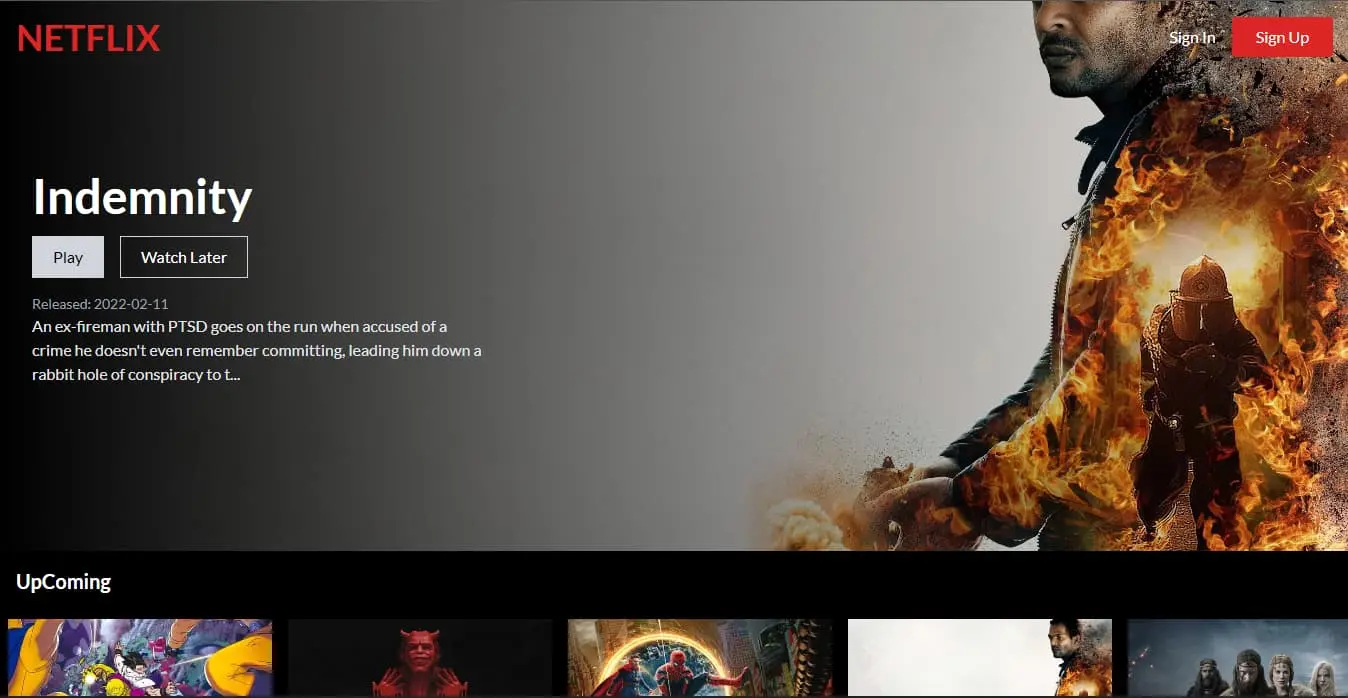Click the NETFLIX logo
The height and width of the screenshot is (698, 1348).
click(x=88, y=38)
